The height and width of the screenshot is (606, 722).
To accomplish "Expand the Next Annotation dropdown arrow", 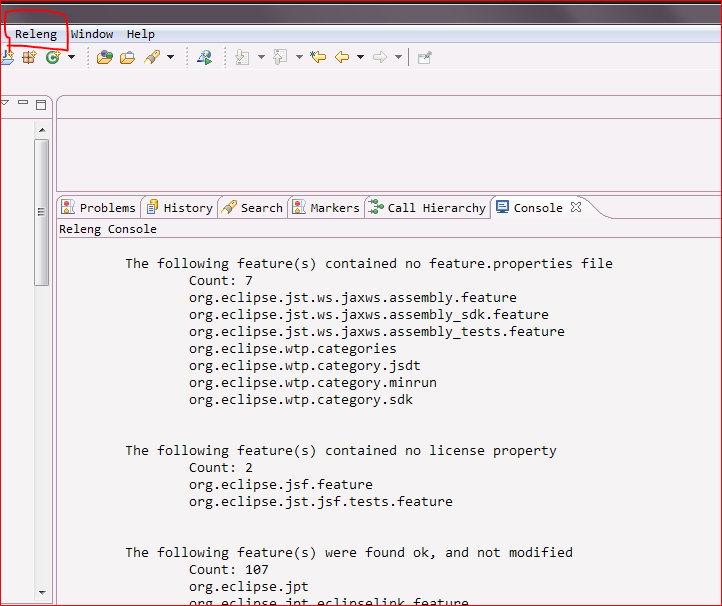I will tap(261, 57).
